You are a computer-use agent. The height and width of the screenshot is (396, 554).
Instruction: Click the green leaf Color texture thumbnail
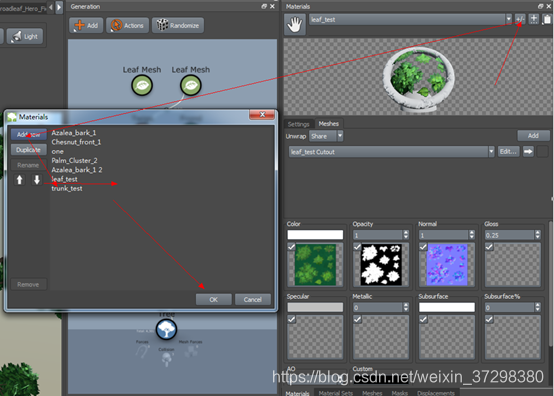(x=316, y=265)
